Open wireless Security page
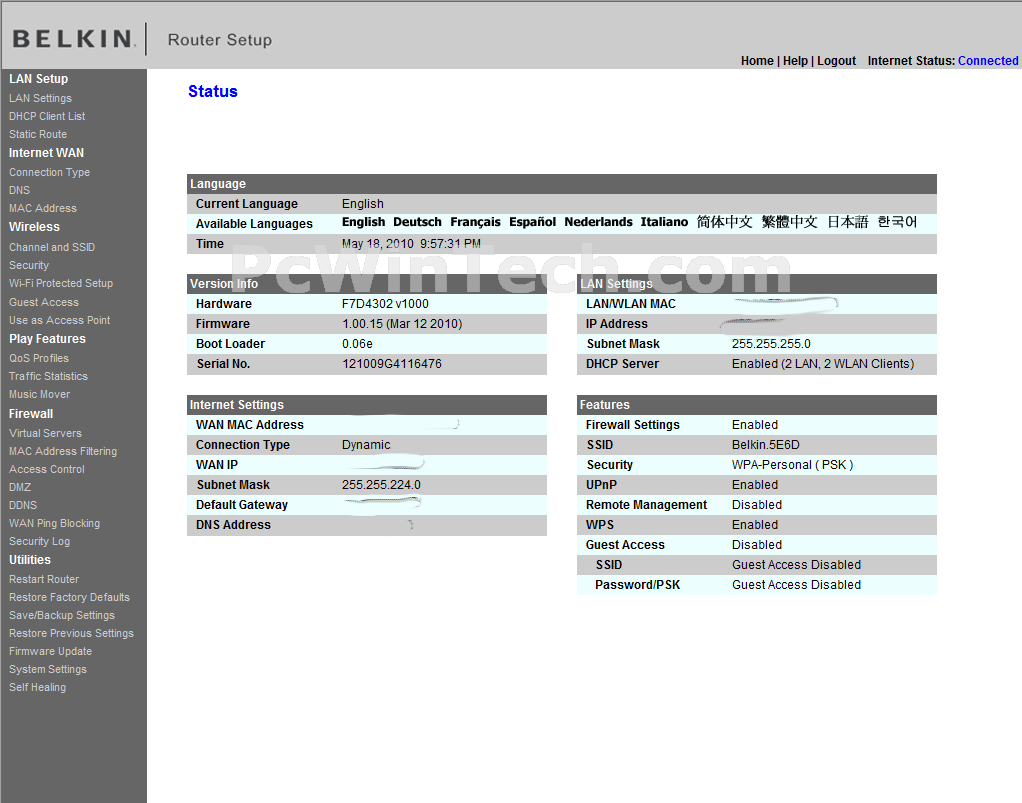 pos(29,265)
